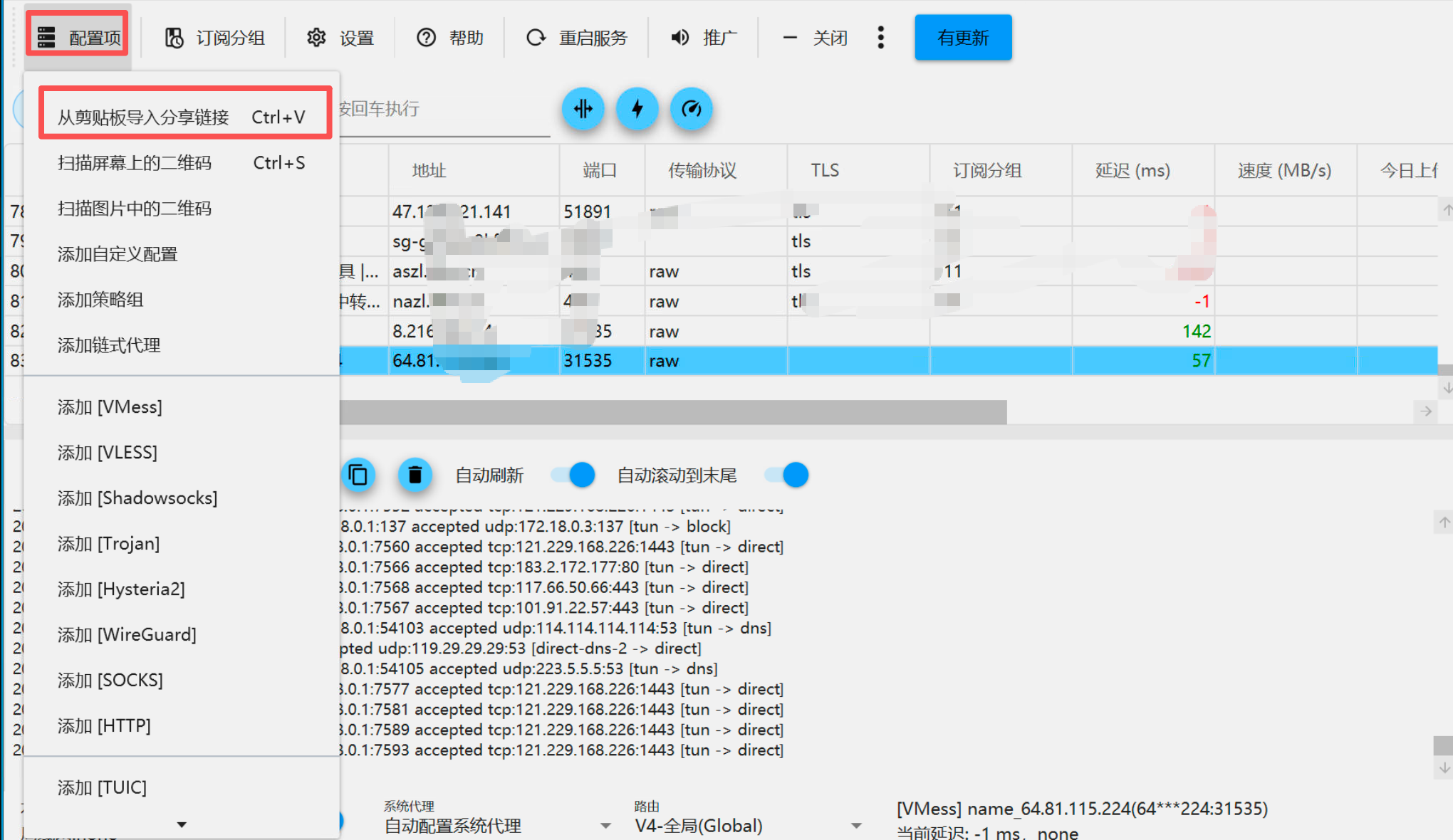Open the 设置 menu
The width and height of the screenshot is (1453, 840).
point(340,38)
